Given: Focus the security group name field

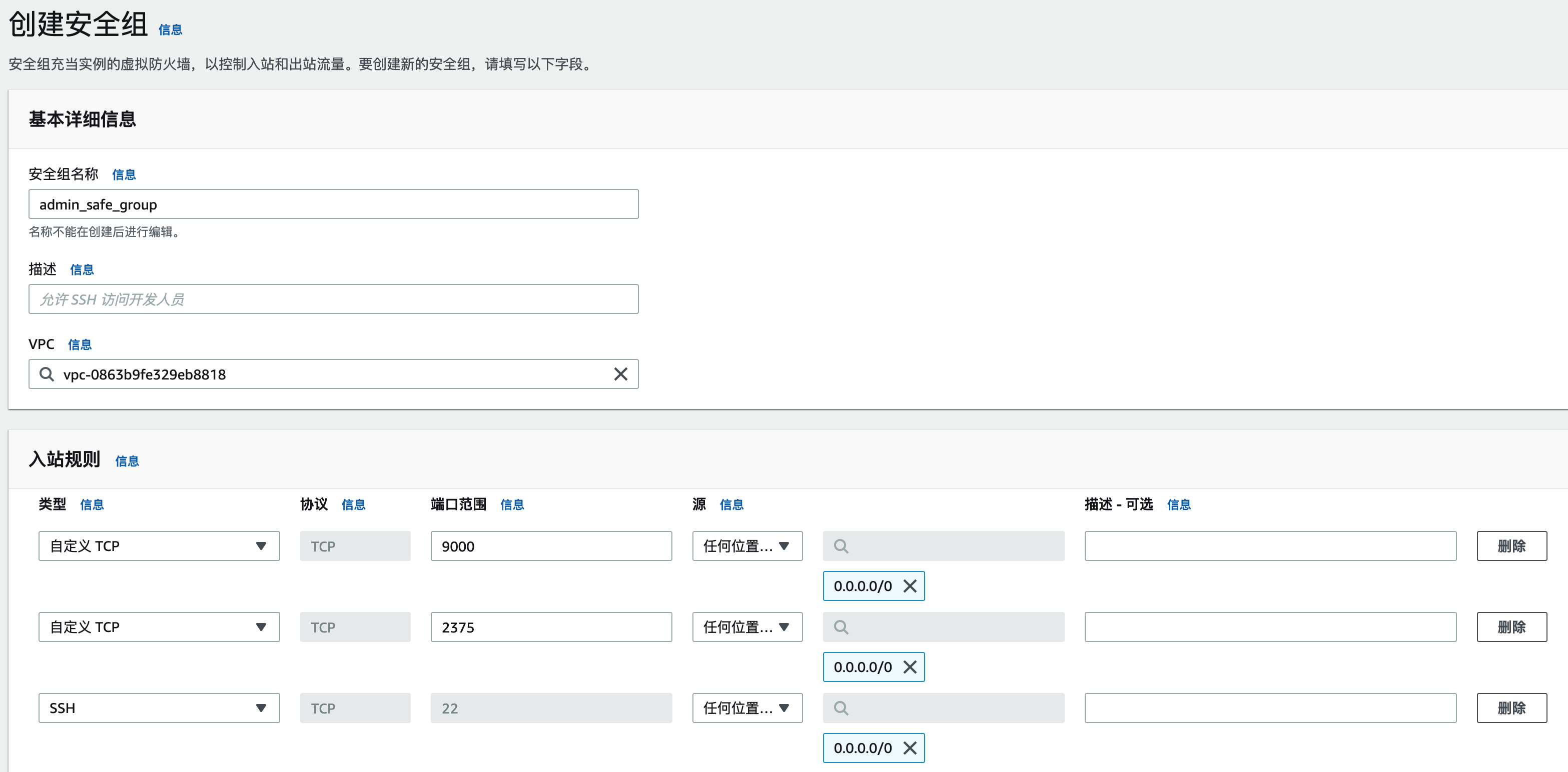Looking at the screenshot, I should pyautogui.click(x=334, y=204).
